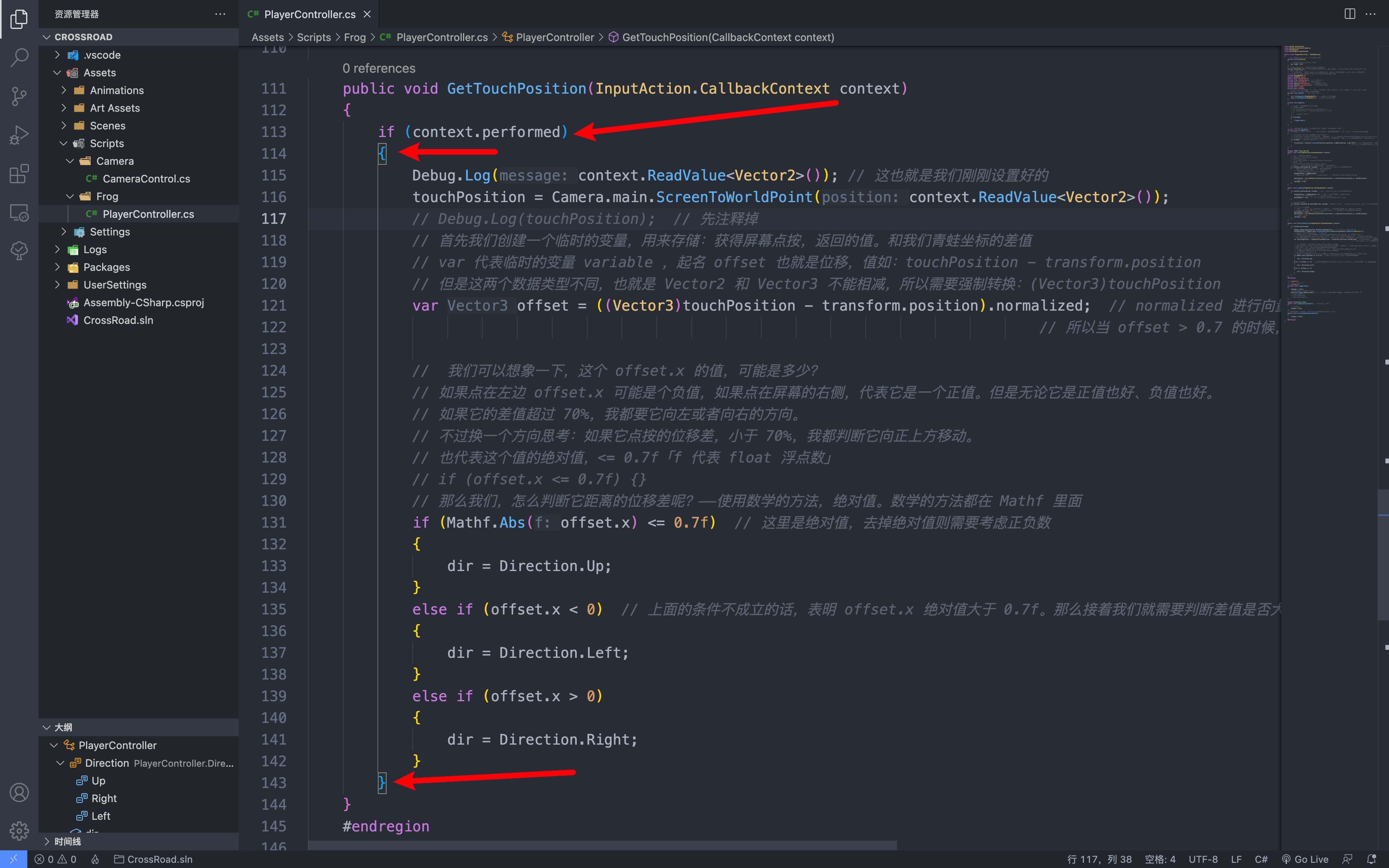Change language mode C#
This screenshot has width=1389, height=868.
pos(1260,860)
